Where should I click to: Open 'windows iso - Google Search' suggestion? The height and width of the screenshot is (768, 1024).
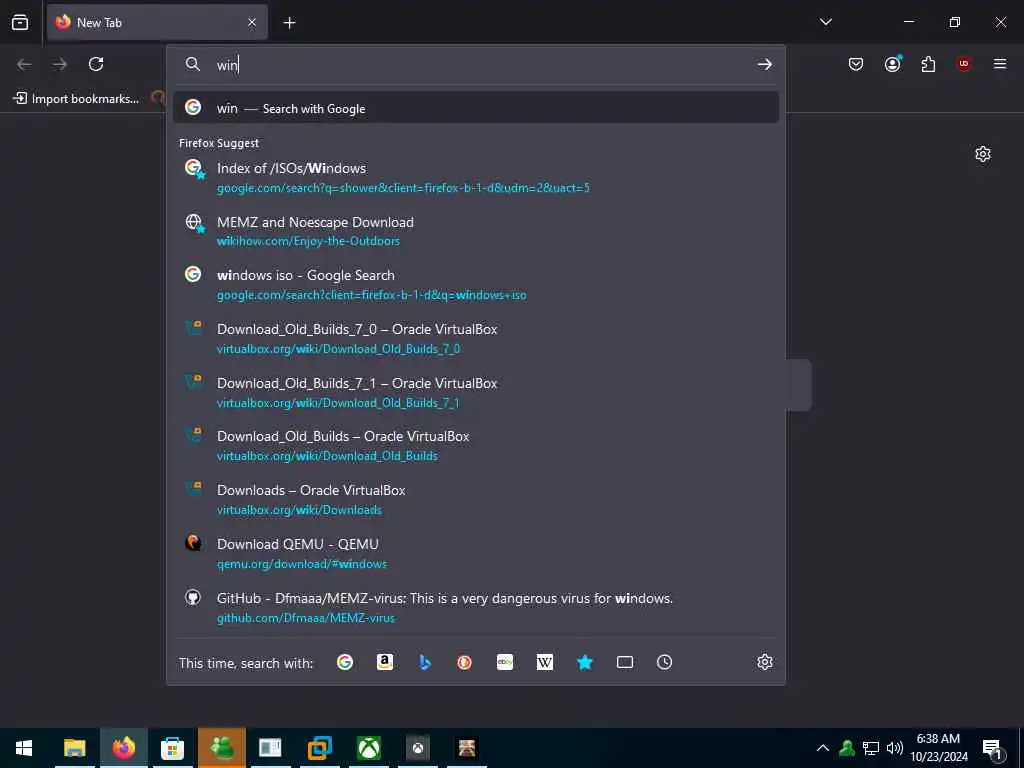476,285
